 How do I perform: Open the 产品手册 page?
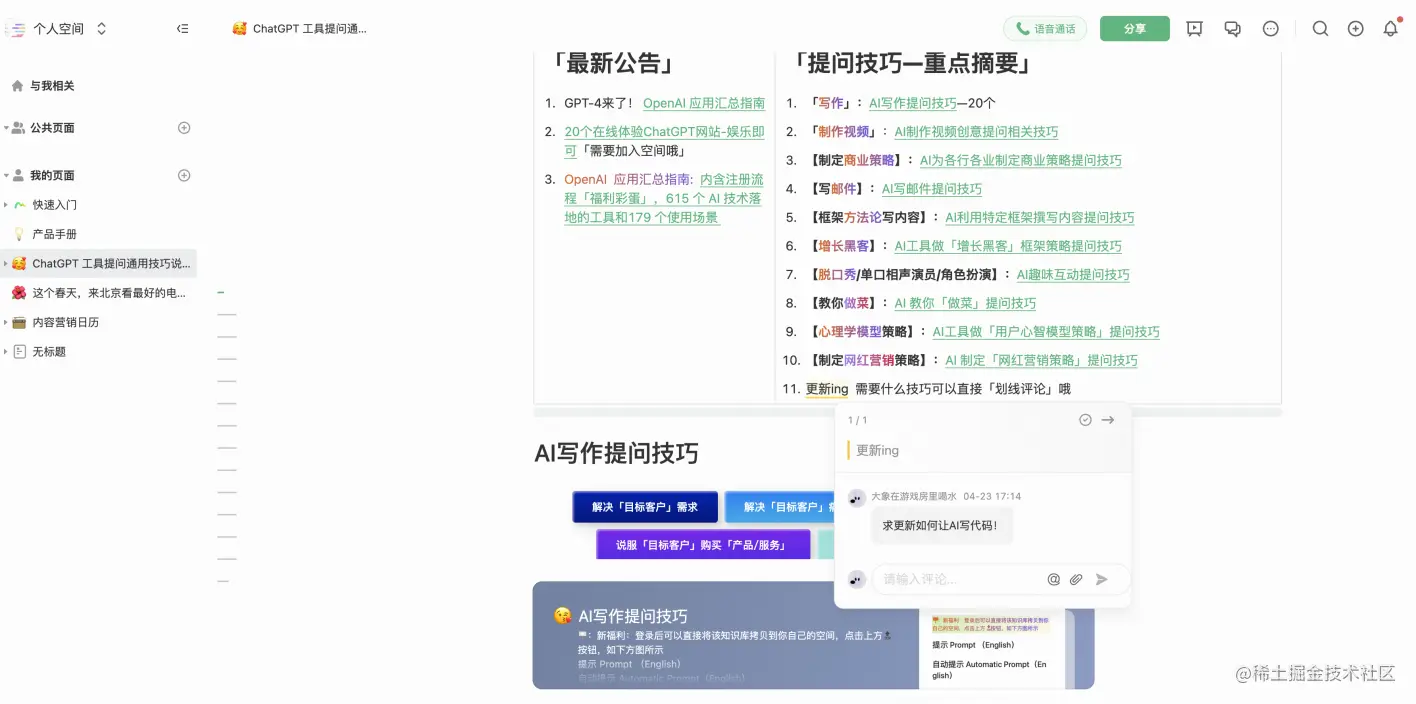pos(55,234)
